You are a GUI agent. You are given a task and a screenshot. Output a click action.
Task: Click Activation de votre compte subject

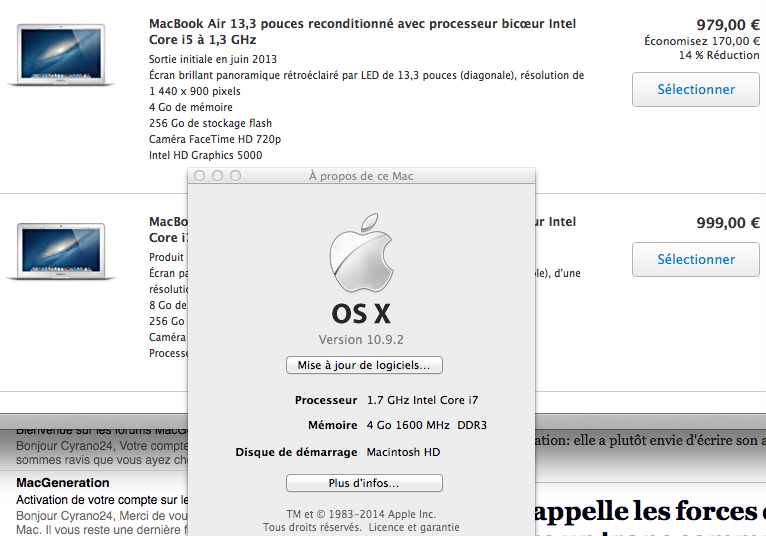102,500
